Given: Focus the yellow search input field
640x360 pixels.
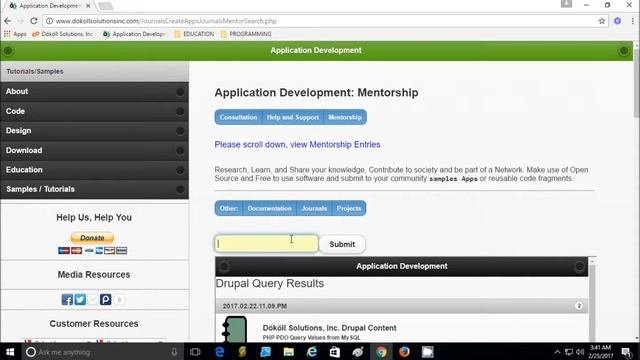Looking at the screenshot, I should [267, 244].
